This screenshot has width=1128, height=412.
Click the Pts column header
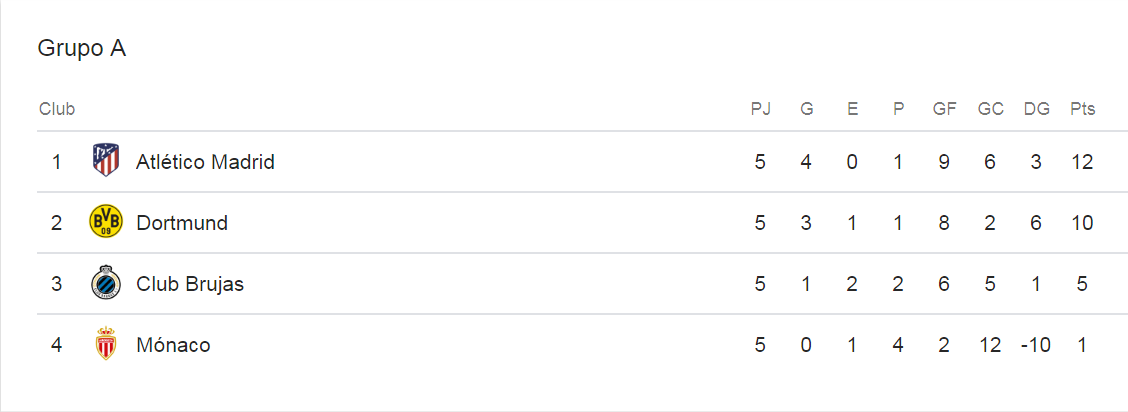(x=1082, y=109)
